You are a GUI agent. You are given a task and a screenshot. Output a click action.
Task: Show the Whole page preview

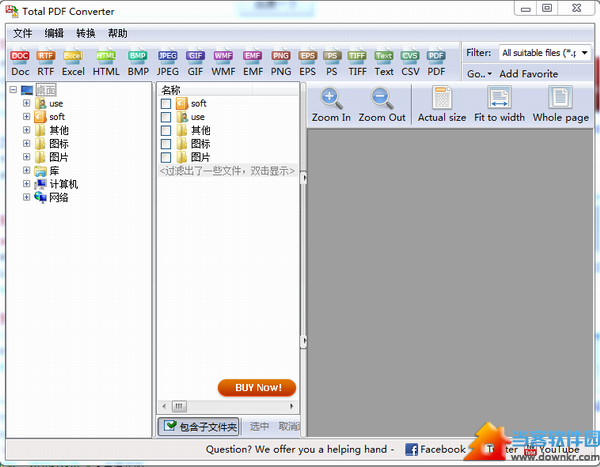pyautogui.click(x=561, y=105)
